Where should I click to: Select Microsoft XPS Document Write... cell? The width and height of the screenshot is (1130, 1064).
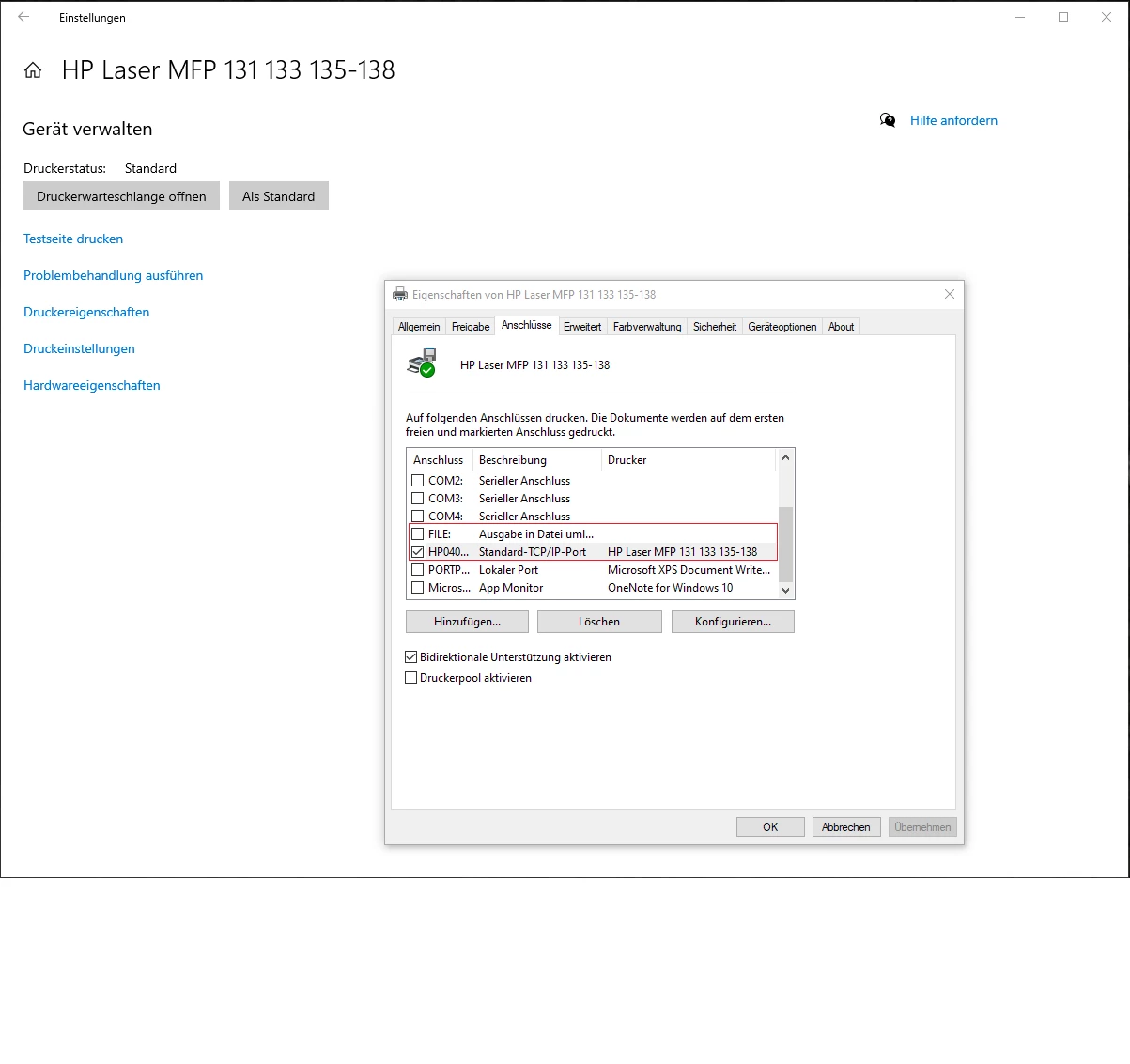click(x=689, y=570)
